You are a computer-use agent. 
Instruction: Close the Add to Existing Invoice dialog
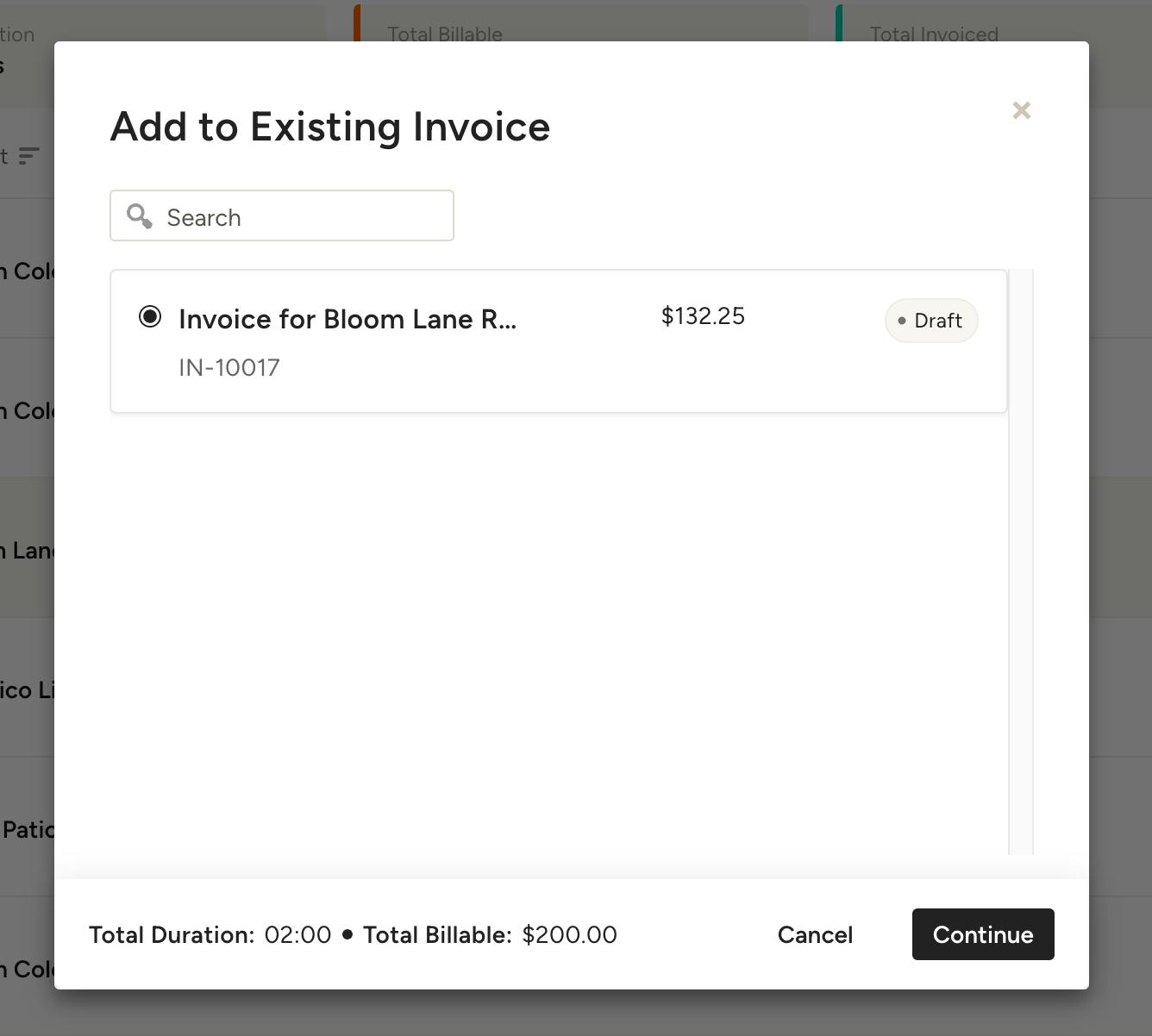(1021, 110)
